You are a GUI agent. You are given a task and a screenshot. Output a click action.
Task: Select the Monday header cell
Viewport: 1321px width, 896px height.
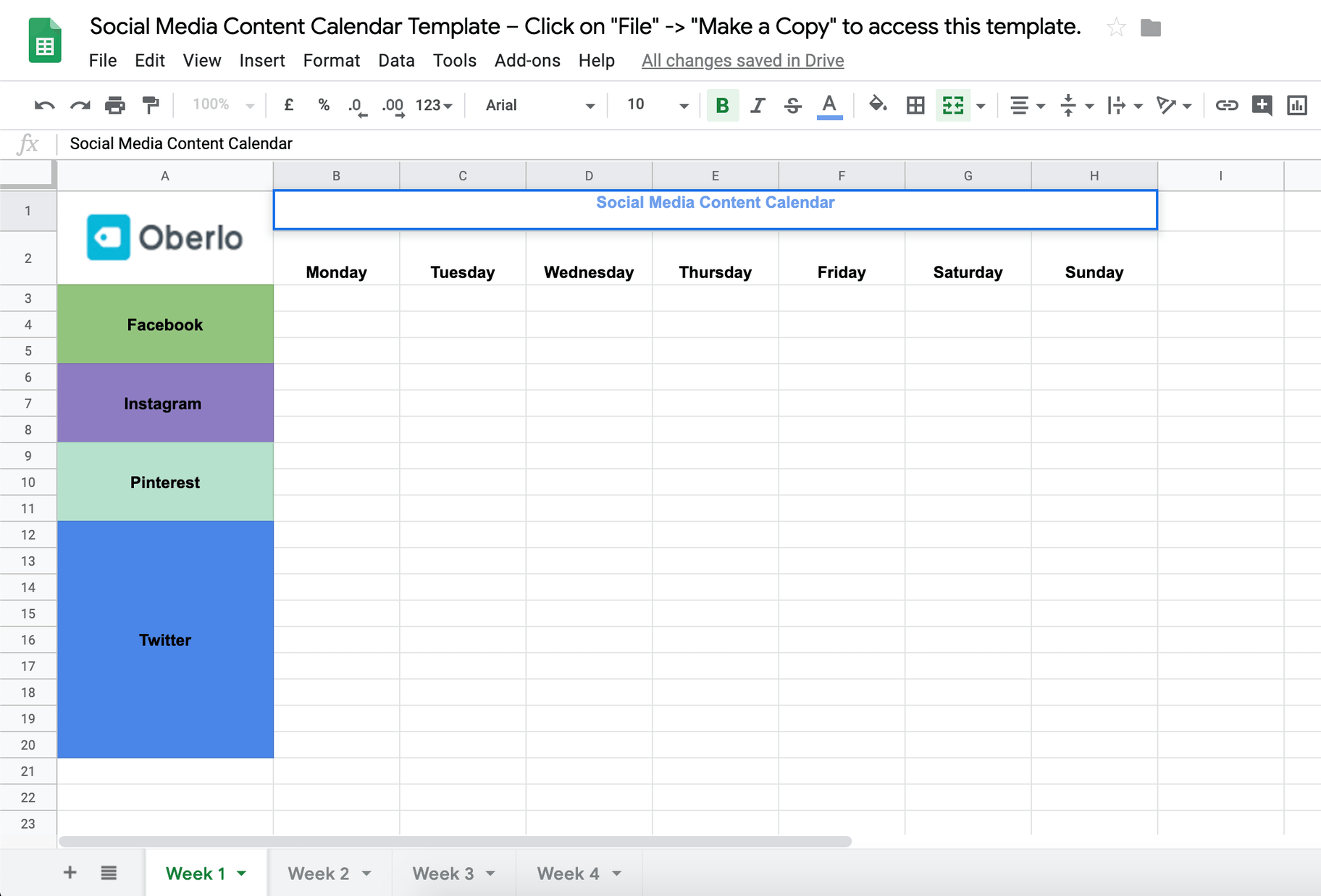coord(336,258)
